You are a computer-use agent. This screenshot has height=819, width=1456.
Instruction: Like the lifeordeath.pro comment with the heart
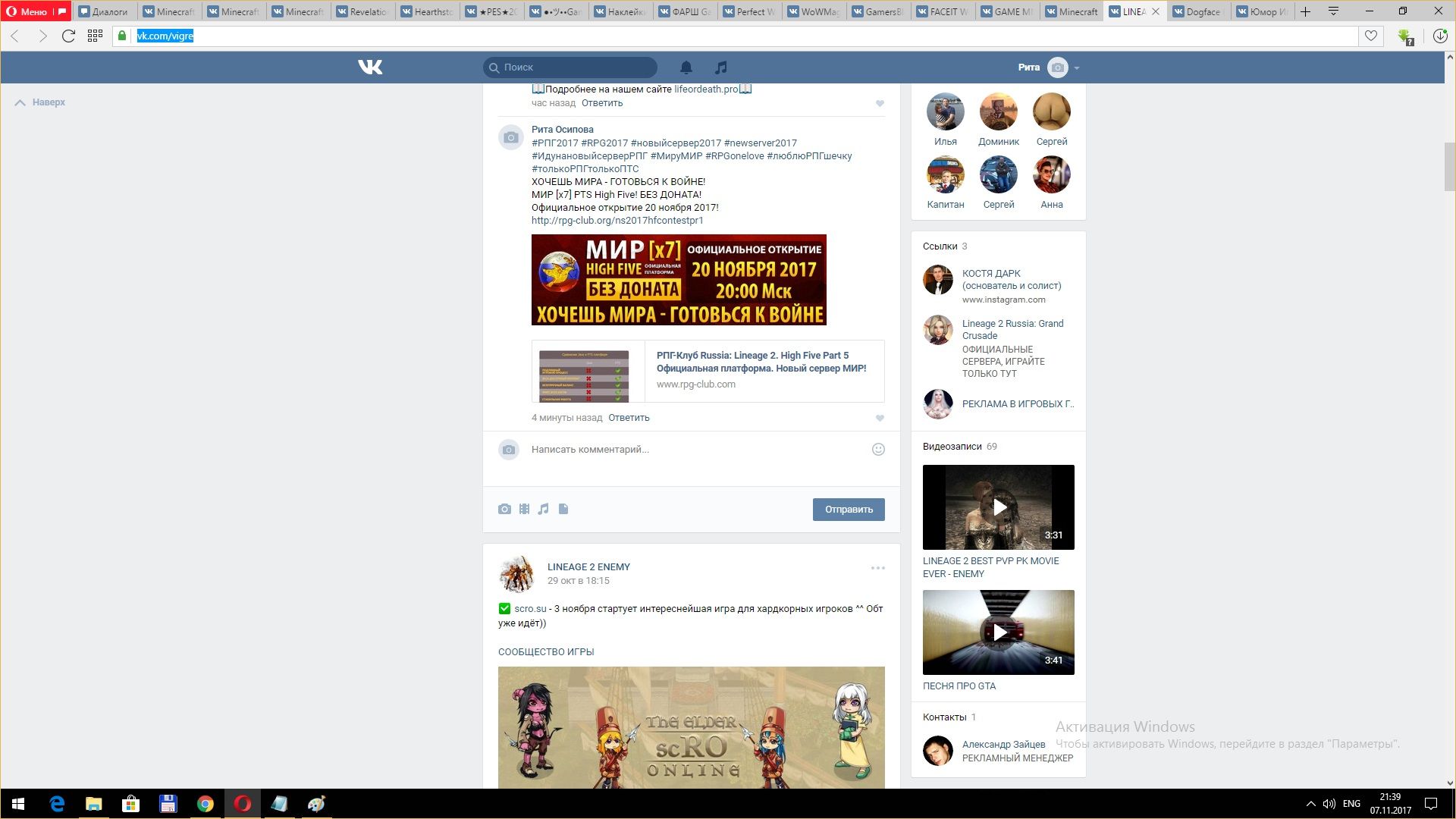tap(880, 104)
